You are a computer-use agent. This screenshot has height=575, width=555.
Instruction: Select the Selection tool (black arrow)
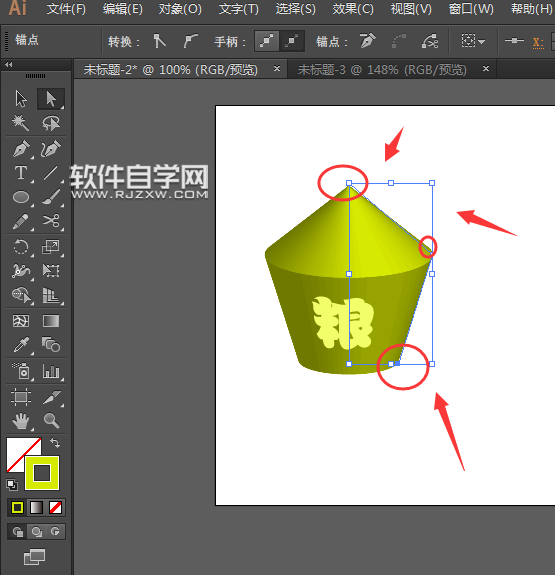tap(21, 99)
